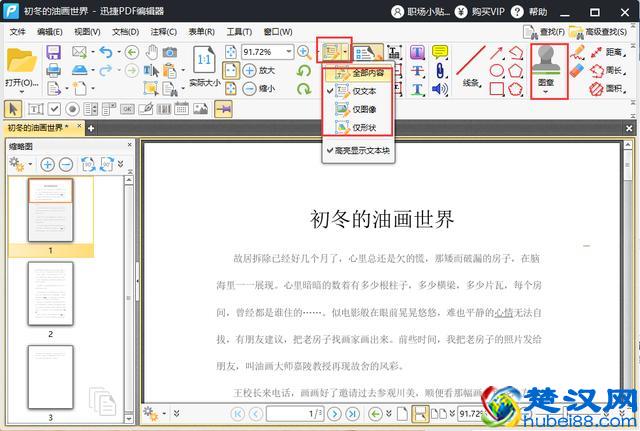Zoom in with the 放大 plus button
The width and height of the screenshot is (640, 431).
(x=259, y=70)
